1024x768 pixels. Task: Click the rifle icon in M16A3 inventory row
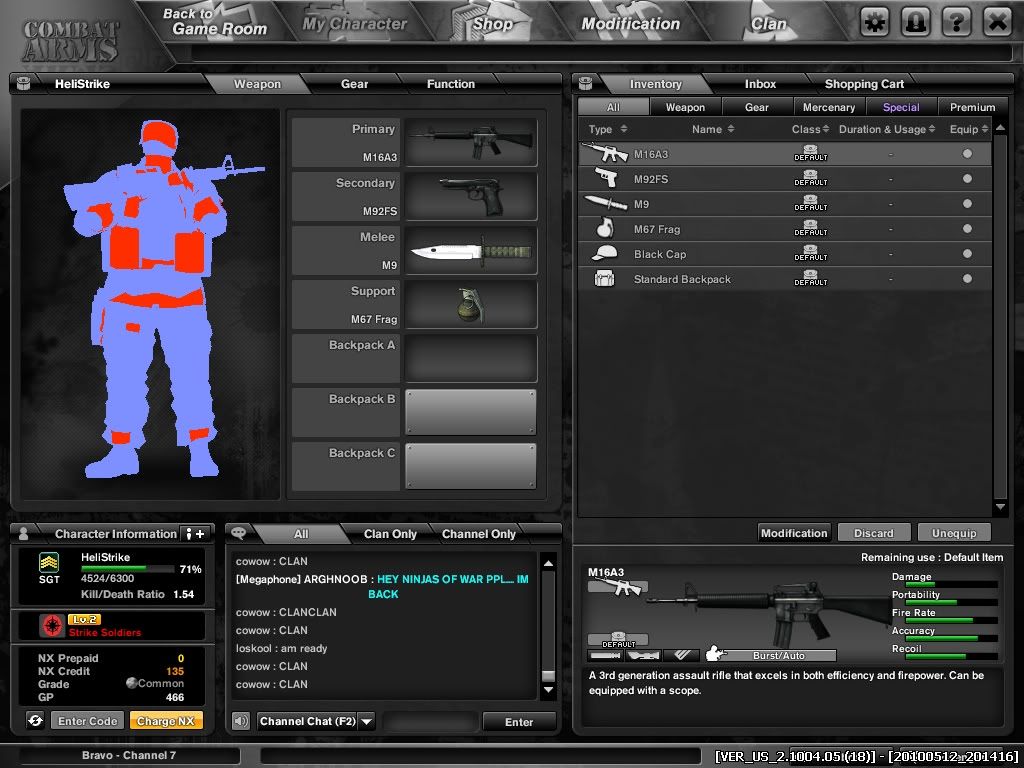[x=605, y=153]
